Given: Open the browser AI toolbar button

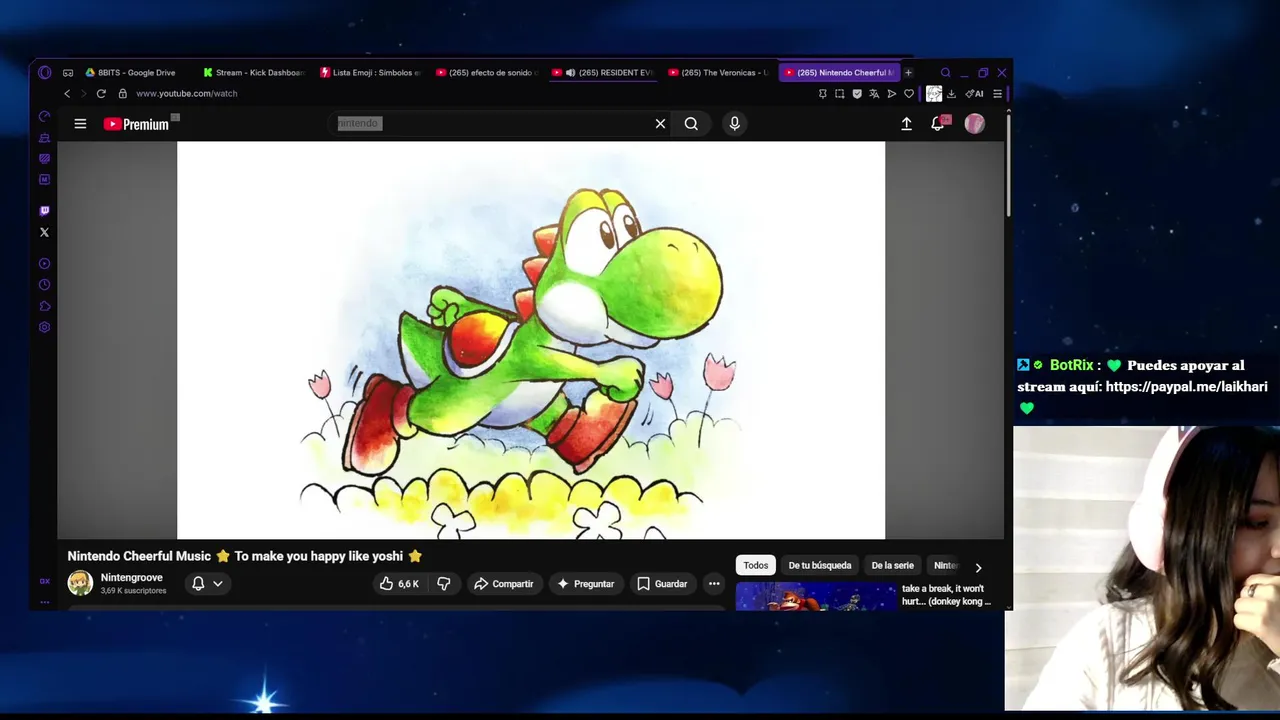Looking at the screenshot, I should pos(974,94).
